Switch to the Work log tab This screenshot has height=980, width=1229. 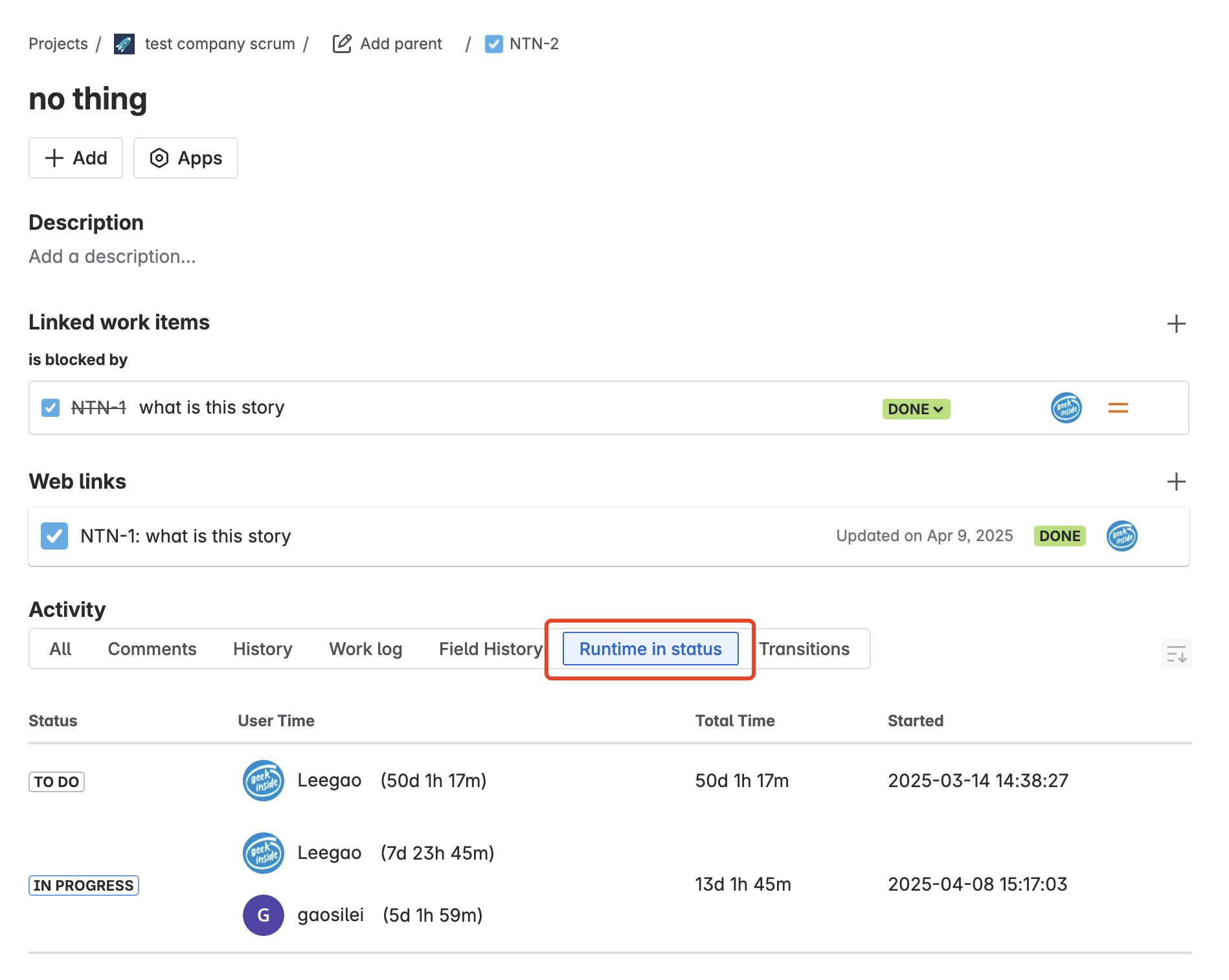pyautogui.click(x=365, y=649)
